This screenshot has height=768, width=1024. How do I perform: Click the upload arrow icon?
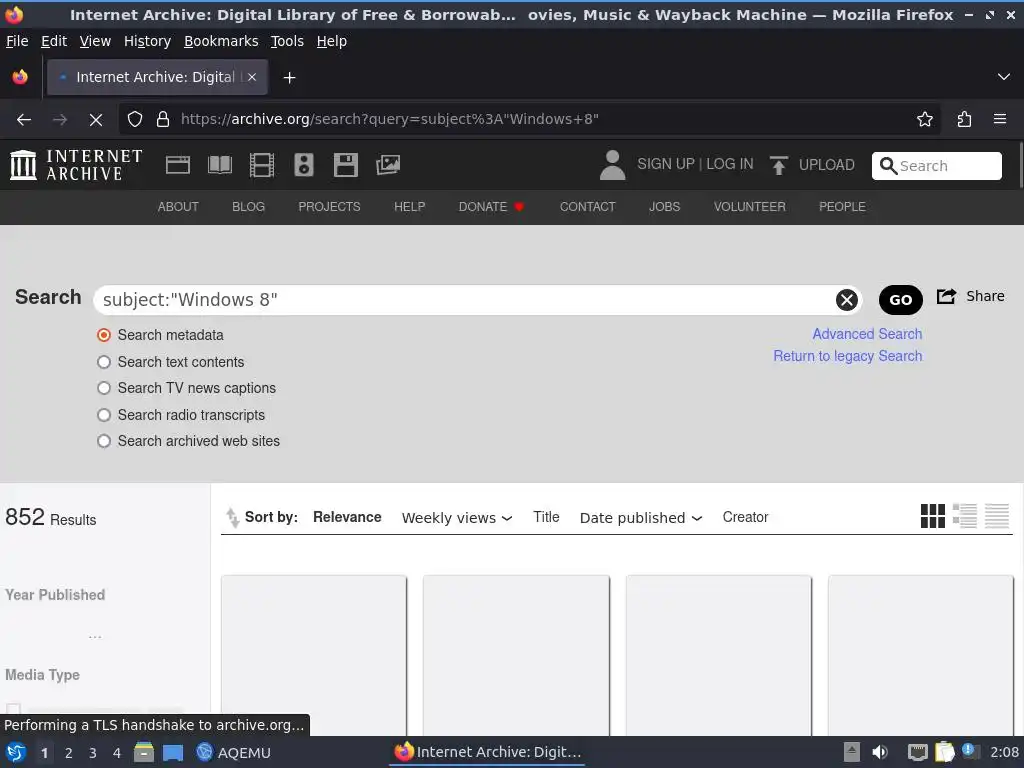[x=778, y=165]
